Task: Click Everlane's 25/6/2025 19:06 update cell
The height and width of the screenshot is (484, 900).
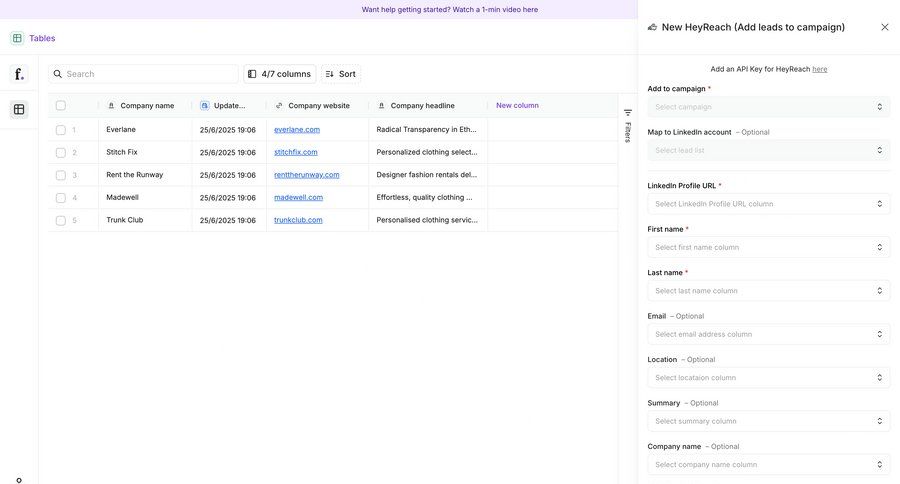Action: [x=228, y=130]
